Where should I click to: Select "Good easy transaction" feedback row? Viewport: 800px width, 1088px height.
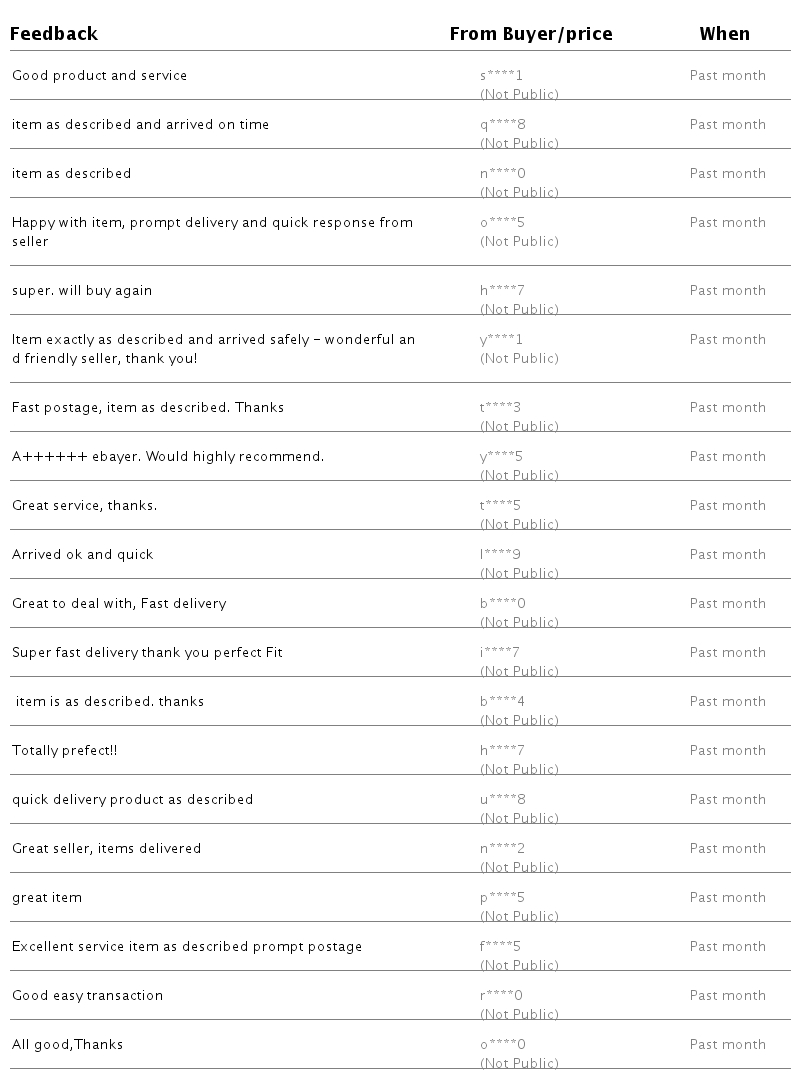[87, 996]
